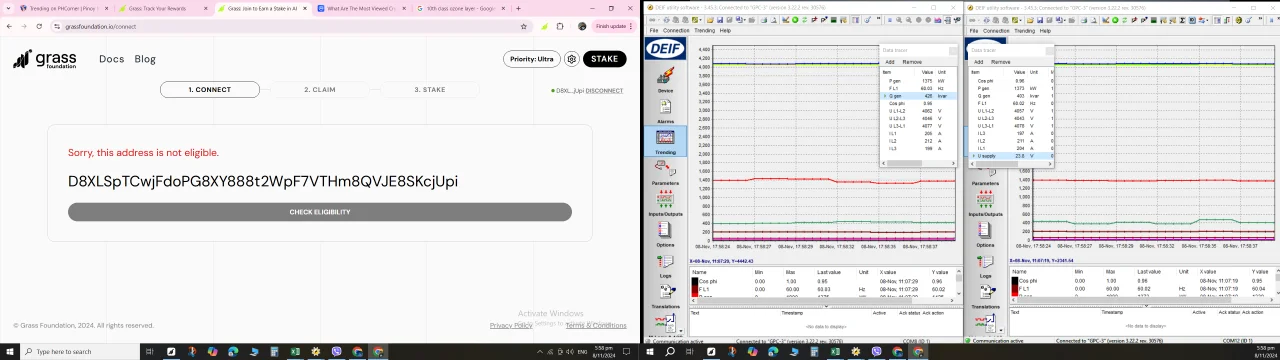This screenshot has height=360, width=1280.
Task: Click the DISCONNECT link
Action: 604,91
